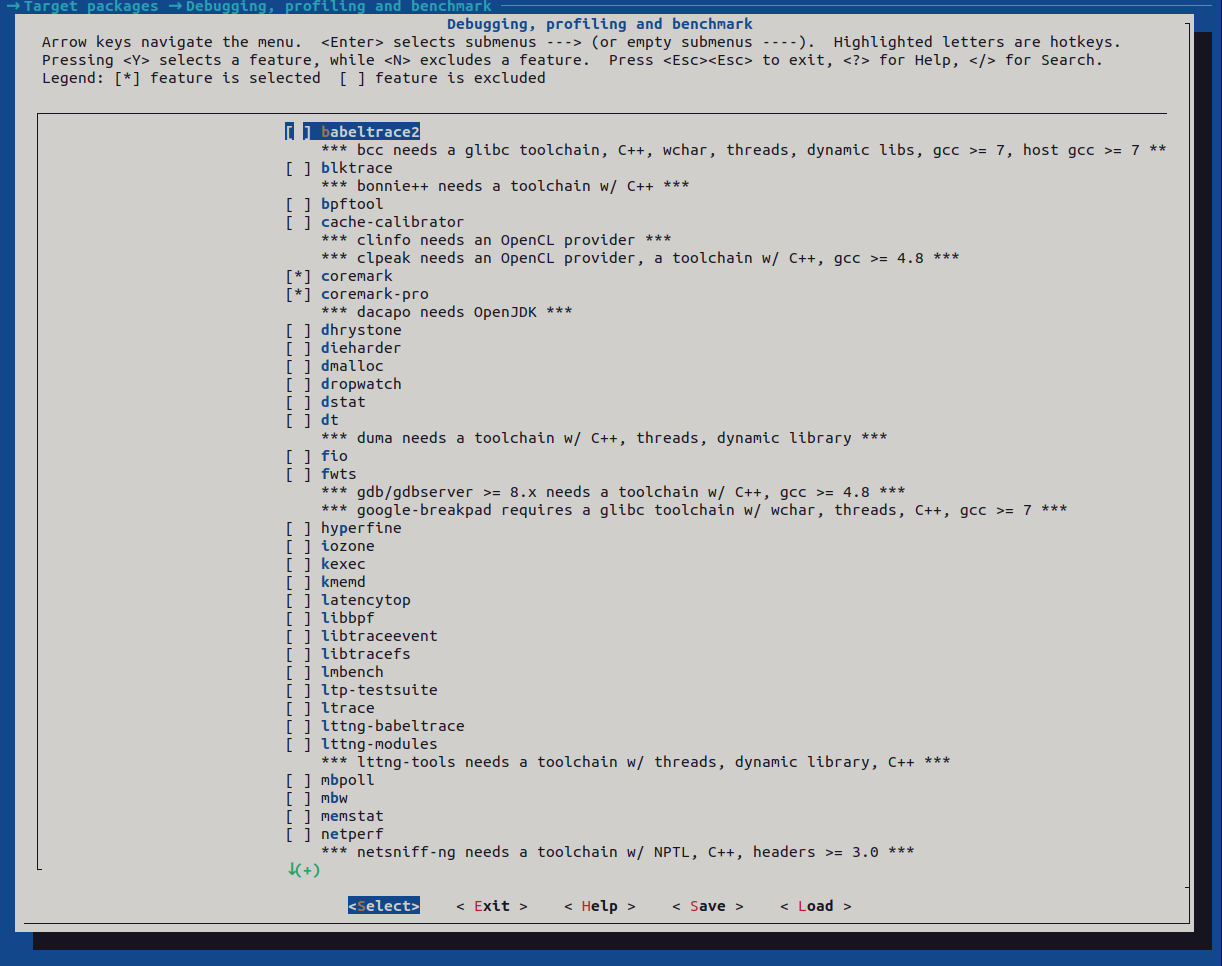Image resolution: width=1222 pixels, height=966 pixels.
Task: Open Help for menuconfig
Action: [599, 906]
